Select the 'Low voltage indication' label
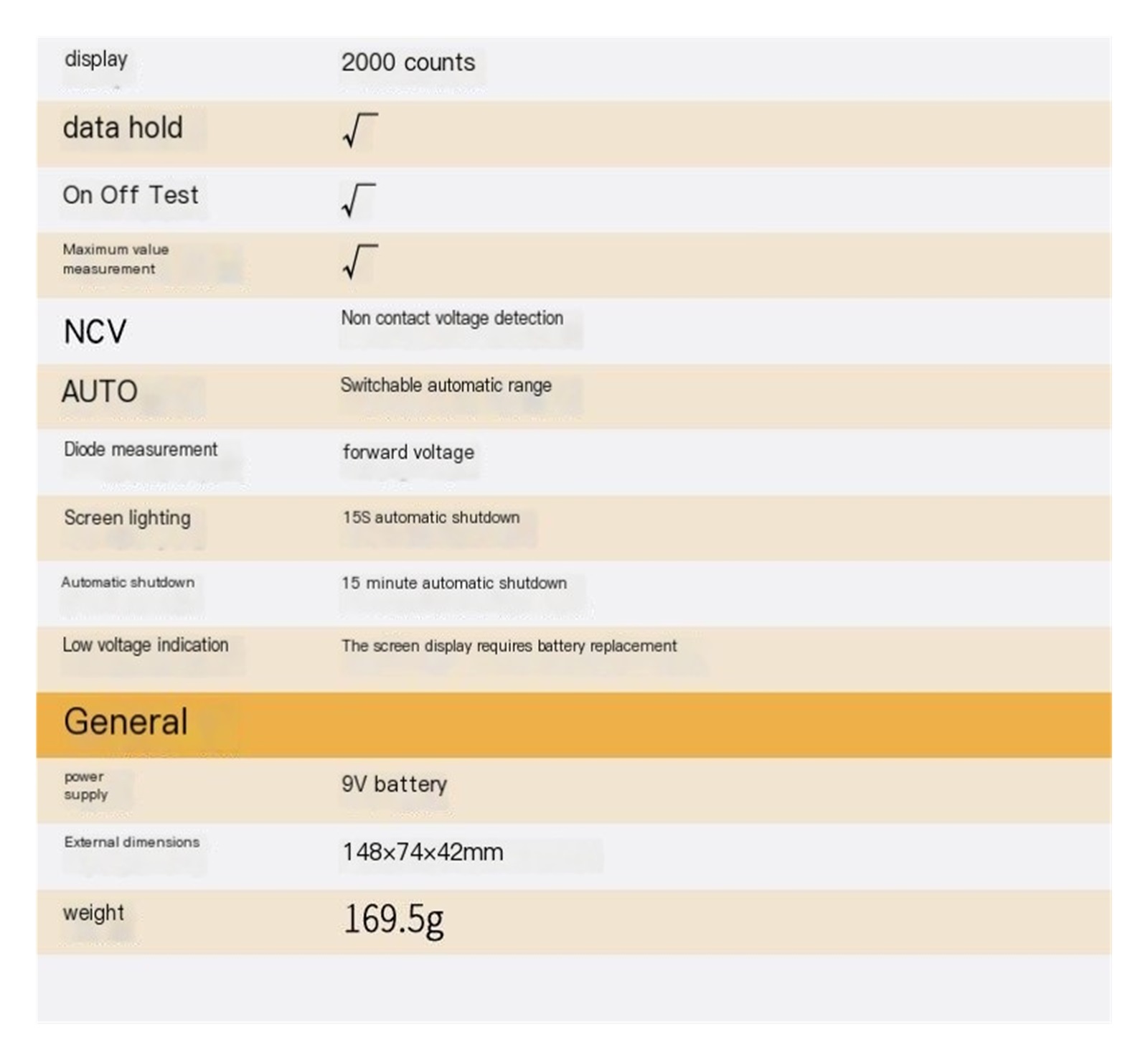Screen dimensions: 1148x1060 (x=146, y=645)
